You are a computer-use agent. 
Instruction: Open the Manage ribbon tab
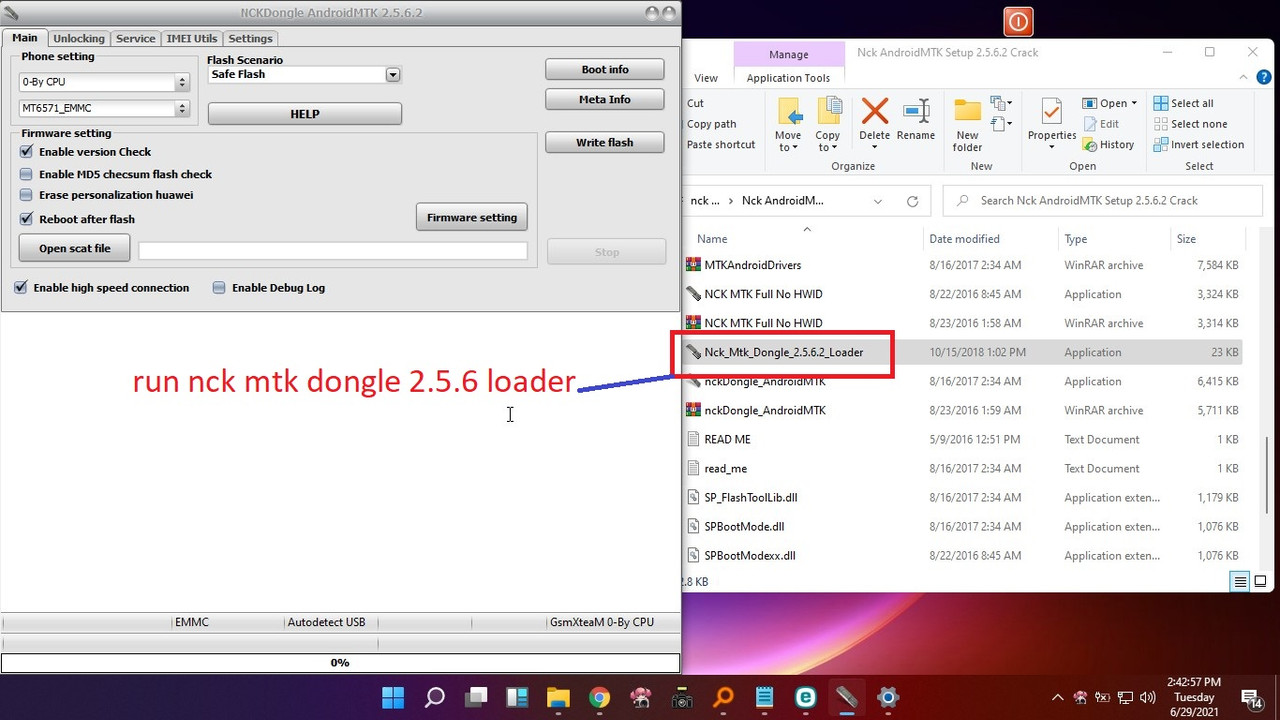coord(789,54)
